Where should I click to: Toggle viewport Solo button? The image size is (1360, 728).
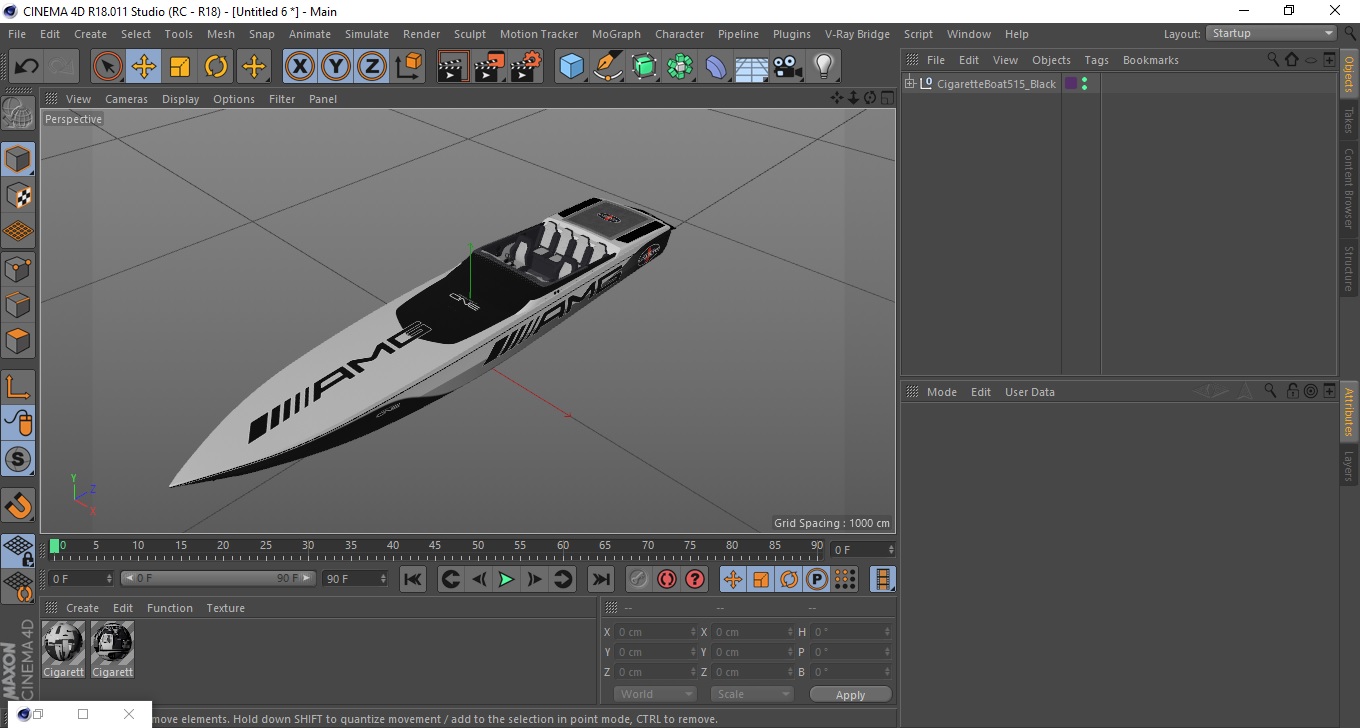pyautogui.click(x=18, y=460)
